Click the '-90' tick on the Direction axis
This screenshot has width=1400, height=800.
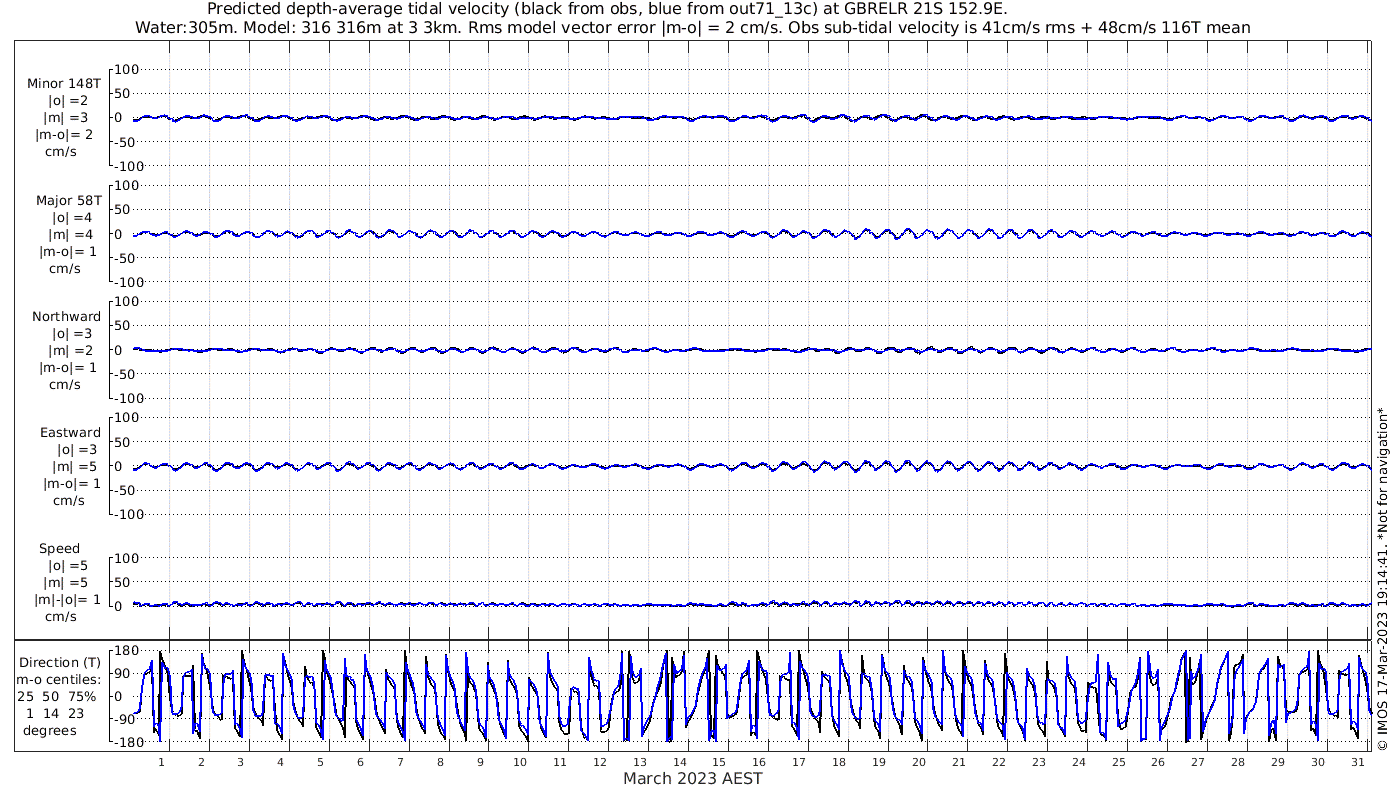(125, 719)
